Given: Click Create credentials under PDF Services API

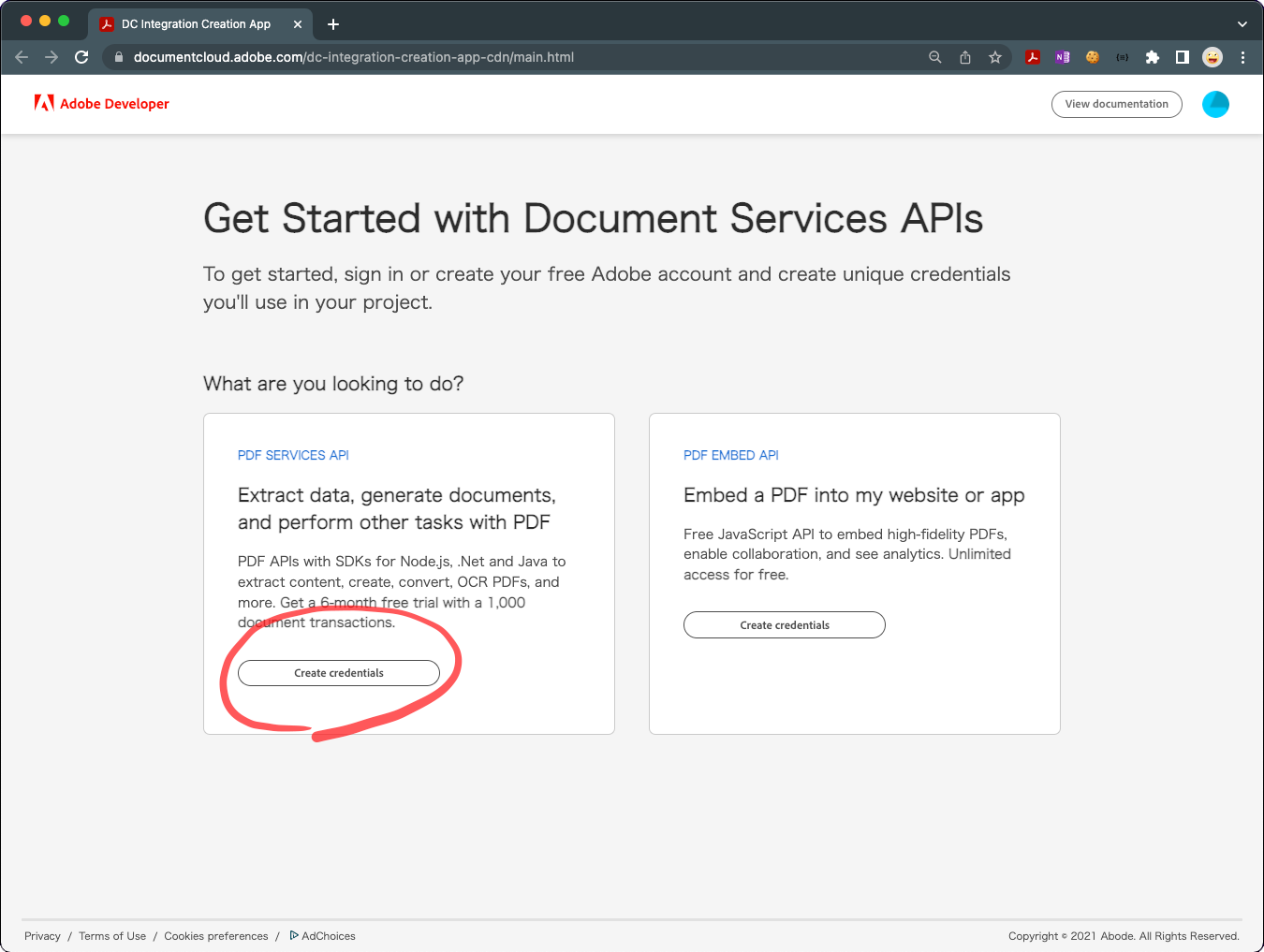Looking at the screenshot, I should (339, 673).
